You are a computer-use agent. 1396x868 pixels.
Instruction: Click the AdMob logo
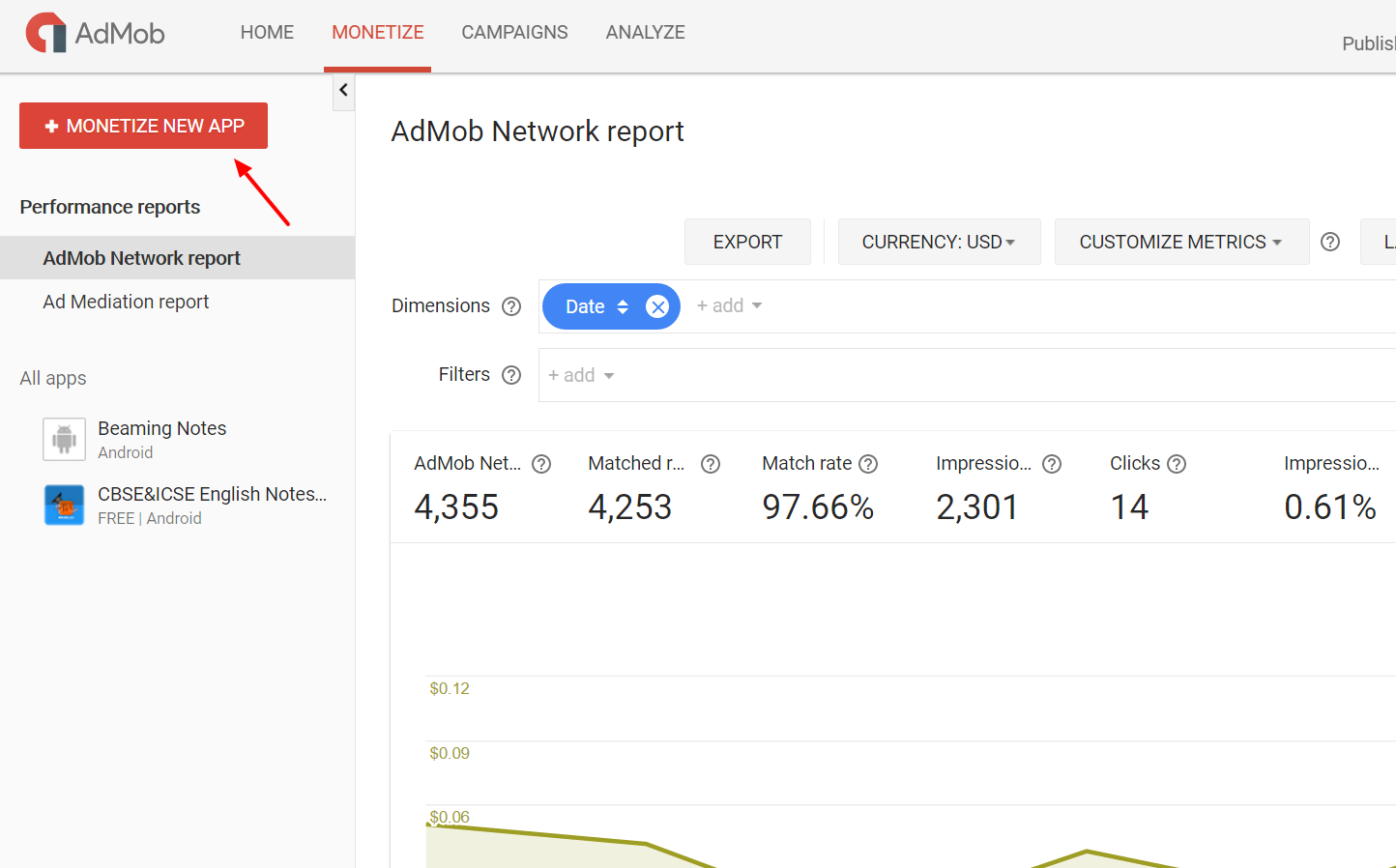coord(94,32)
